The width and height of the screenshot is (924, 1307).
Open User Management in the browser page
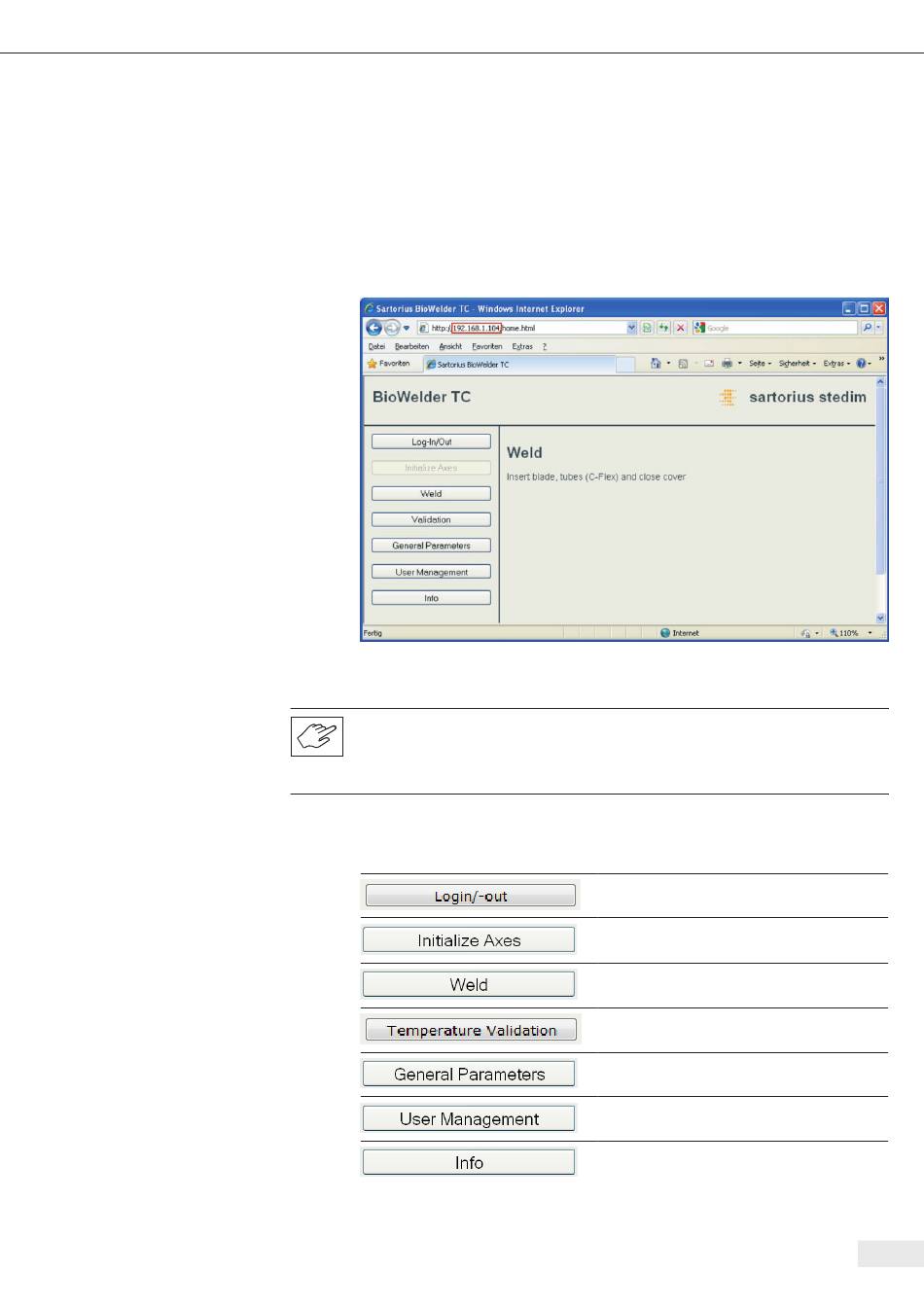(x=431, y=572)
